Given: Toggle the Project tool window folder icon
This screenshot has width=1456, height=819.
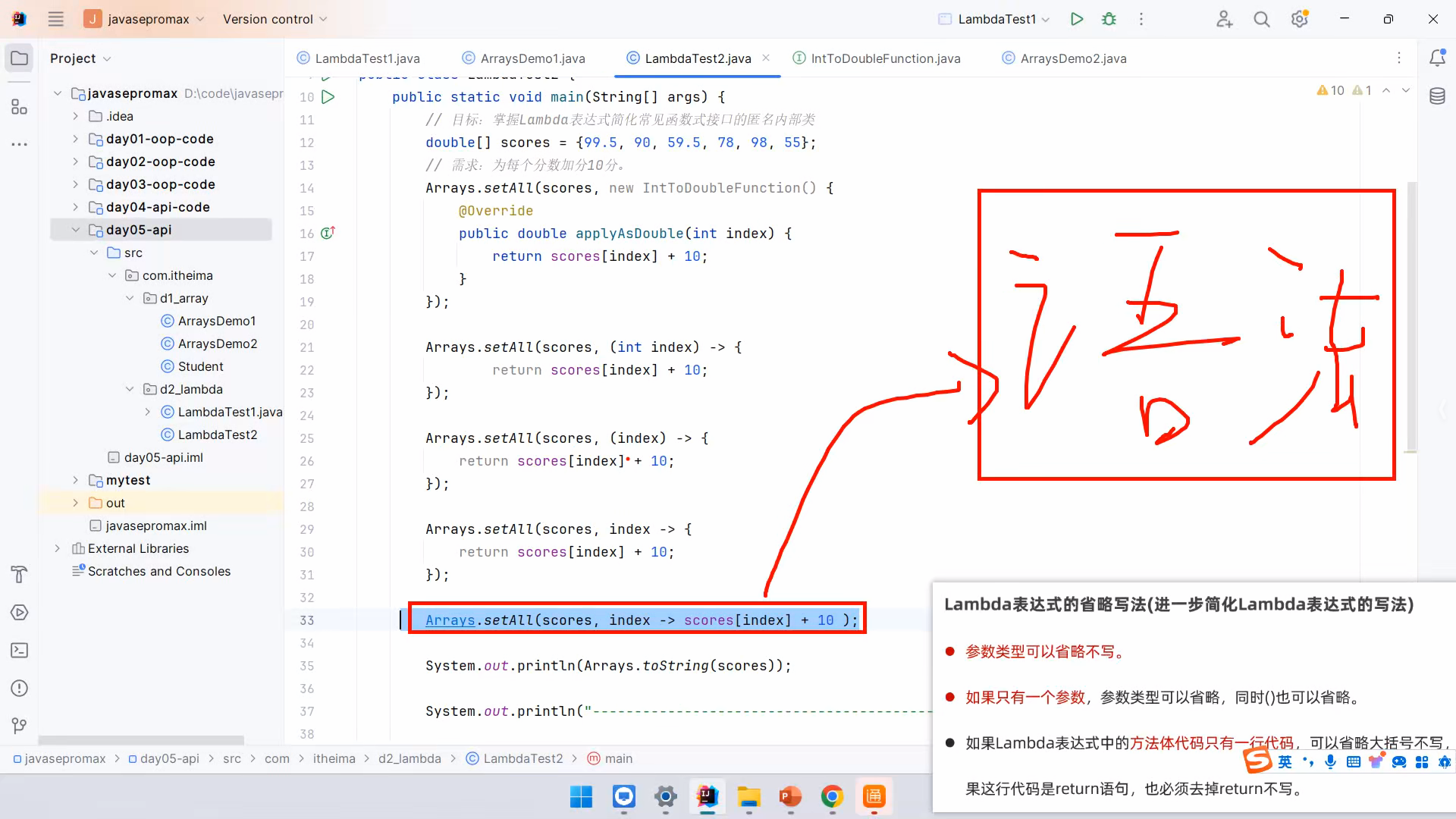Looking at the screenshot, I should pos(20,58).
